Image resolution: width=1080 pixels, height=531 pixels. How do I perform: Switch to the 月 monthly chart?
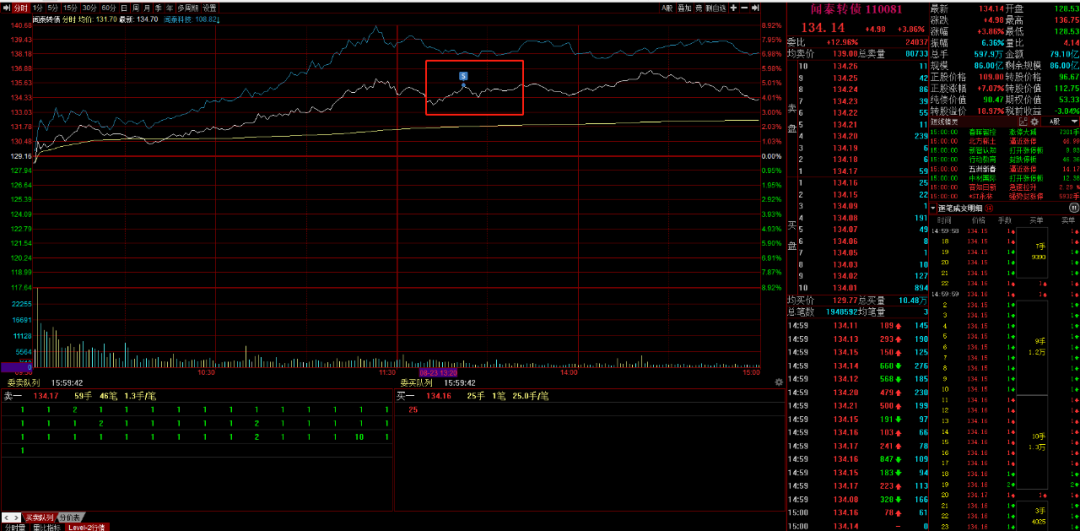pyautogui.click(x=147, y=8)
